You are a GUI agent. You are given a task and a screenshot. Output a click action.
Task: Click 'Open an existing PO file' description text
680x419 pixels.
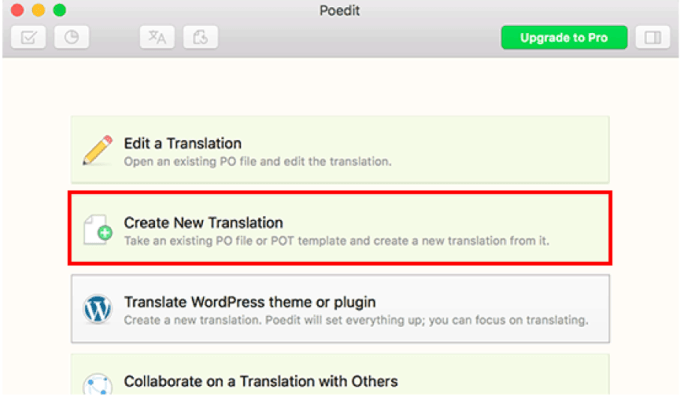point(257,160)
